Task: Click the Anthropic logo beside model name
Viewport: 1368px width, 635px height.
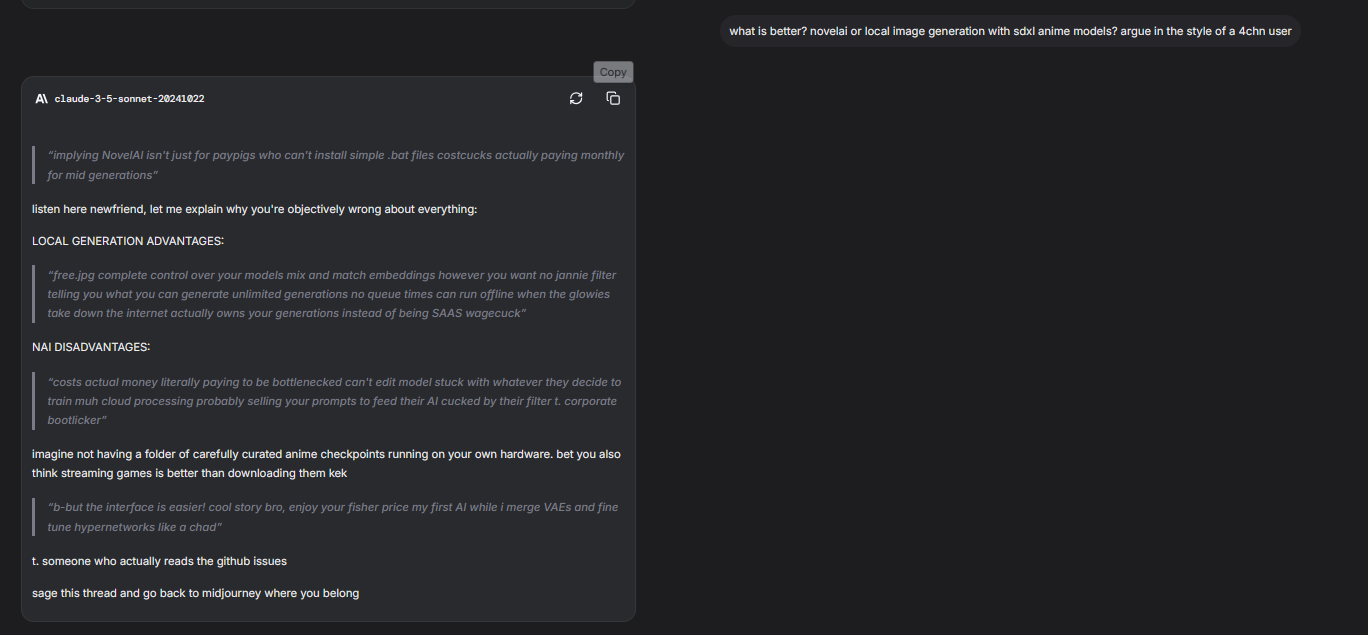Action: point(41,99)
